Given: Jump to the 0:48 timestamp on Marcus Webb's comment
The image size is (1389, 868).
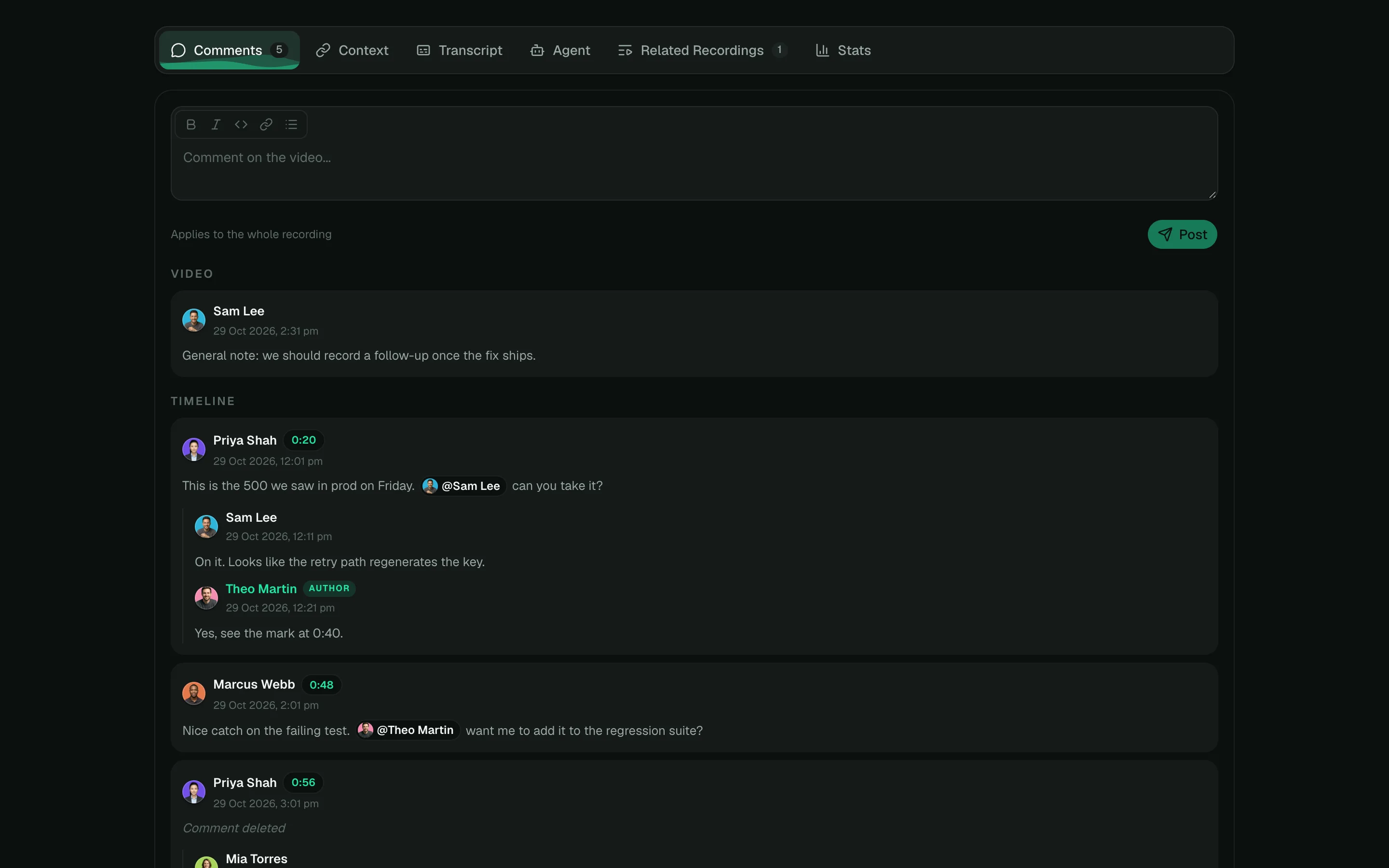Looking at the screenshot, I should (321, 685).
